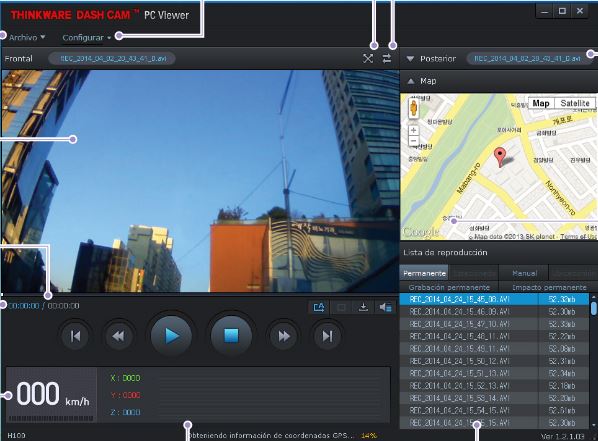
Task: Click the fullscreen expand icon above front video
Action: coord(368,58)
